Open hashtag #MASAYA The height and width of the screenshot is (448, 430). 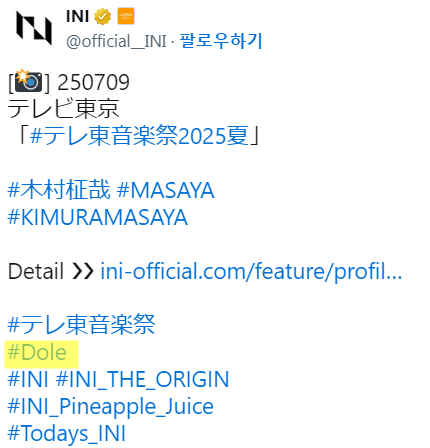166,190
